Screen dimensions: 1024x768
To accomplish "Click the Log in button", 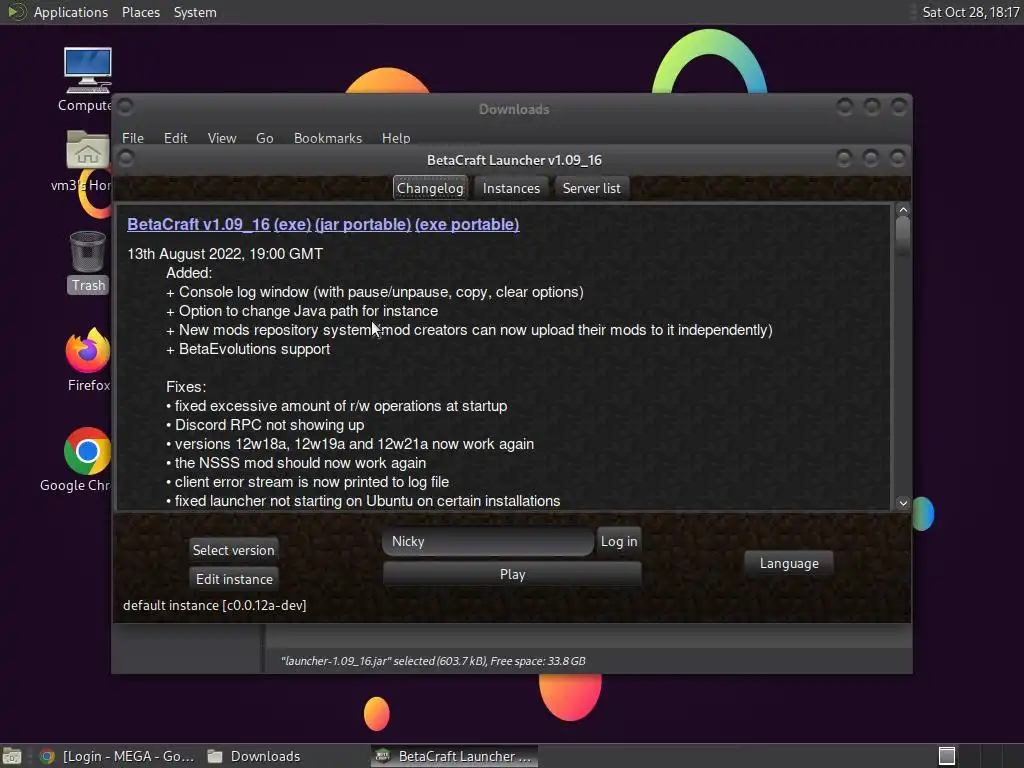I will coord(619,541).
